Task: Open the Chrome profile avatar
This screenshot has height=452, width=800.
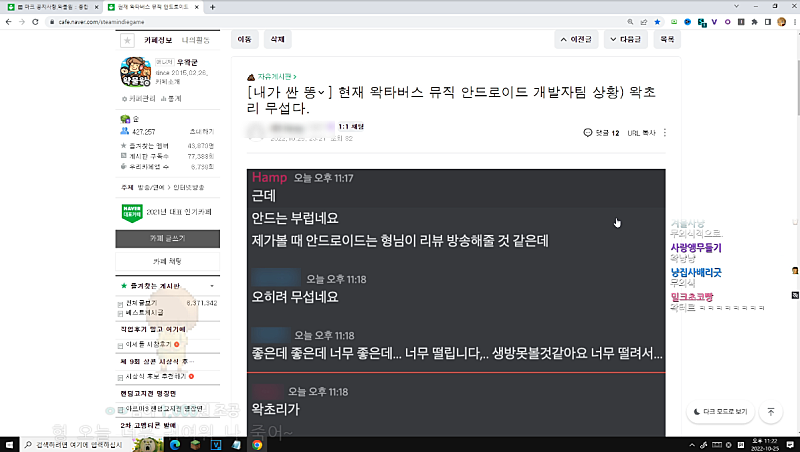Action: (781, 22)
